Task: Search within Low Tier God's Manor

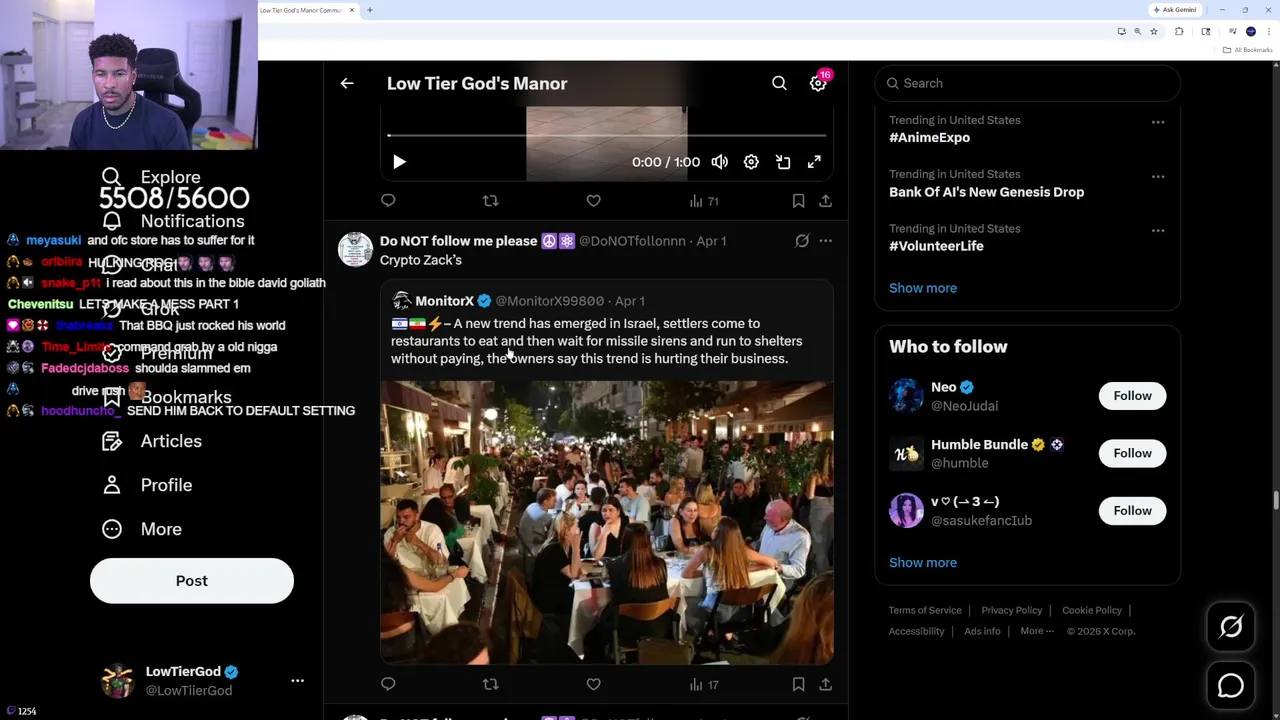Action: tap(779, 84)
